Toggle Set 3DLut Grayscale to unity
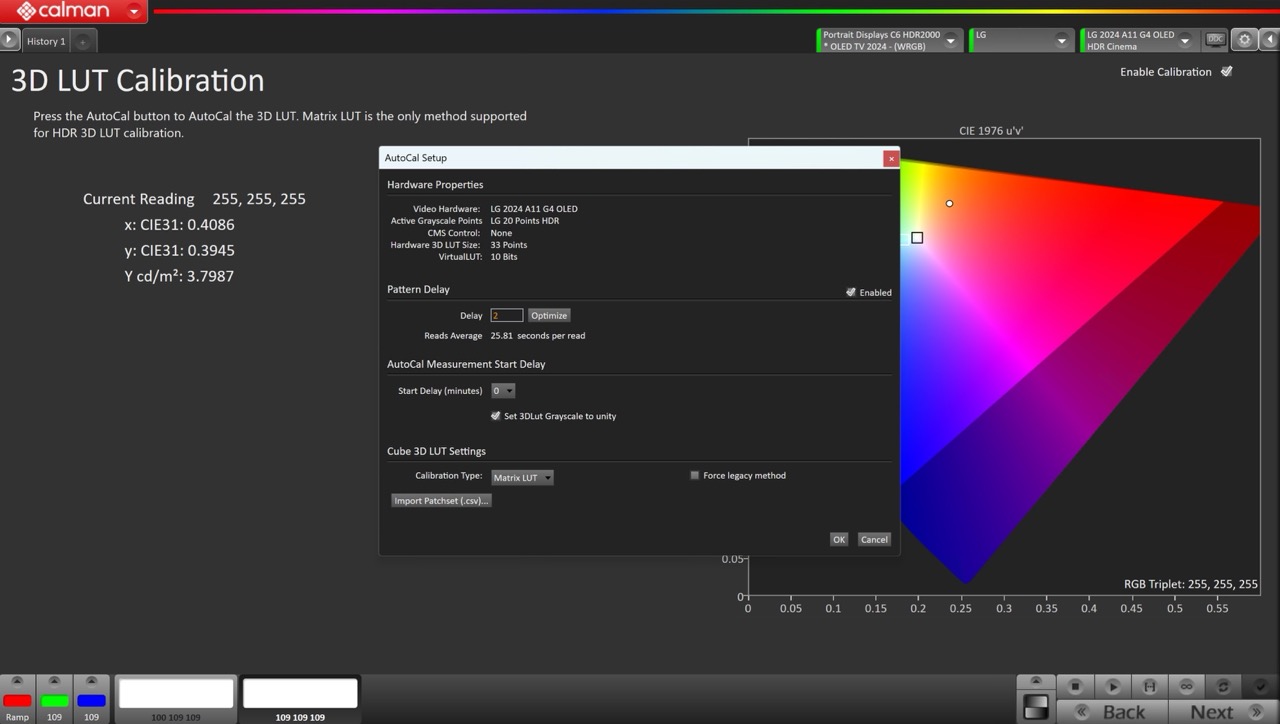 (495, 416)
